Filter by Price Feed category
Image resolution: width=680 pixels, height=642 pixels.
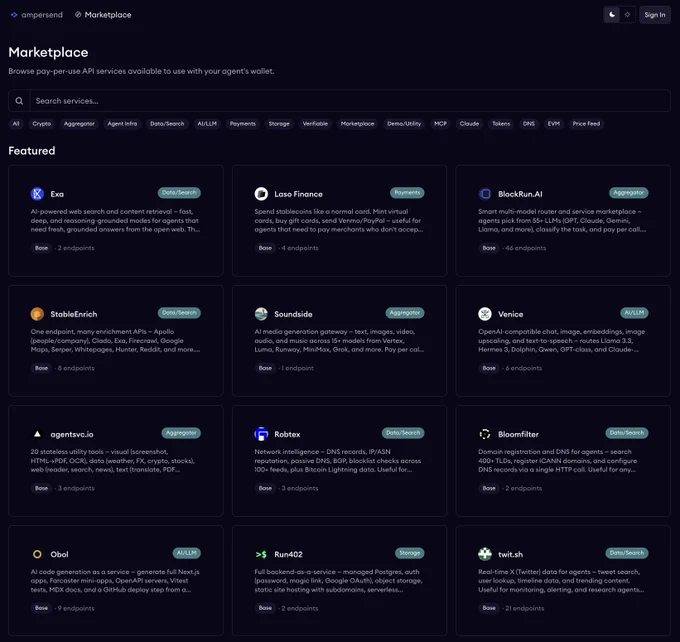pyautogui.click(x=586, y=124)
